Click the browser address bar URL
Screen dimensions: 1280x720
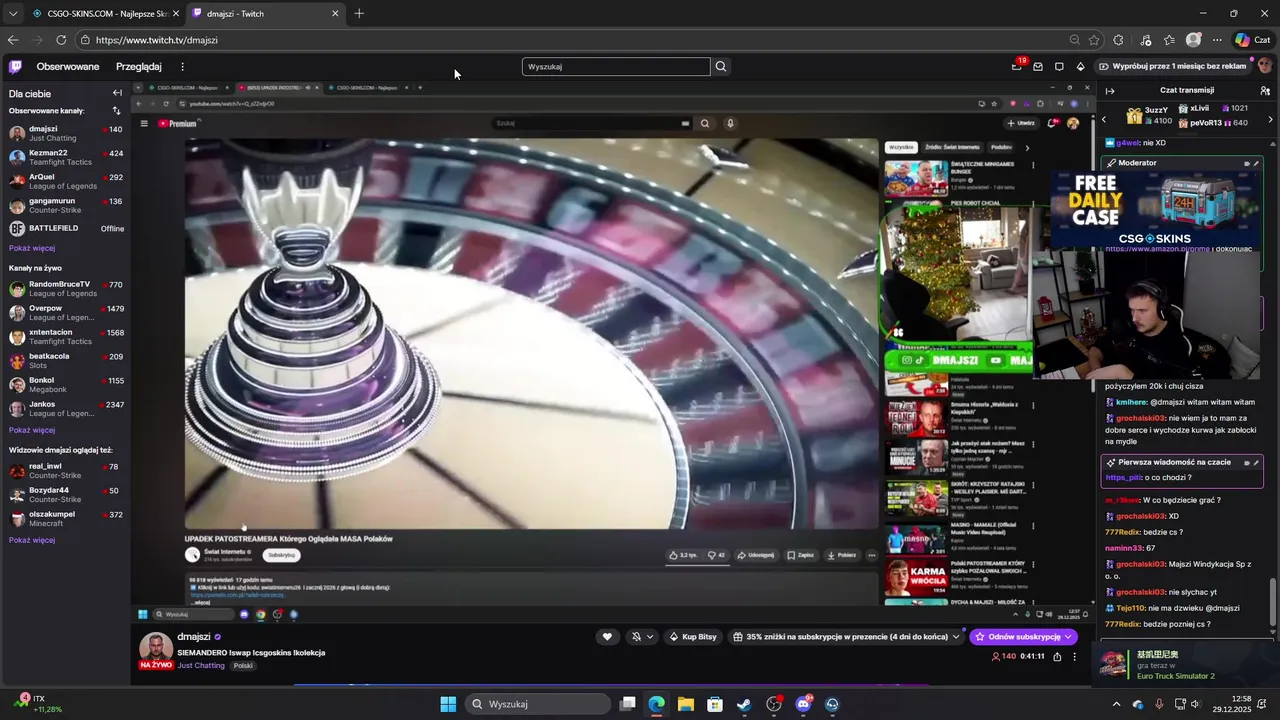click(x=156, y=40)
